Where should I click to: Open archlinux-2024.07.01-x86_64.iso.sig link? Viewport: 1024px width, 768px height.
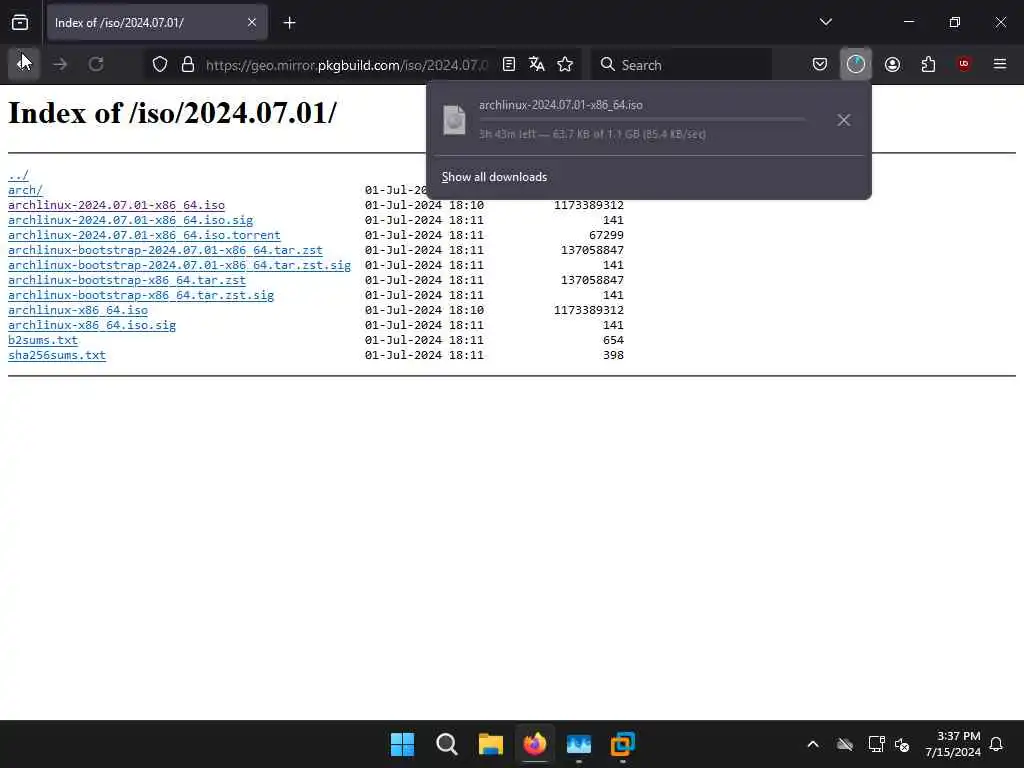131,220
